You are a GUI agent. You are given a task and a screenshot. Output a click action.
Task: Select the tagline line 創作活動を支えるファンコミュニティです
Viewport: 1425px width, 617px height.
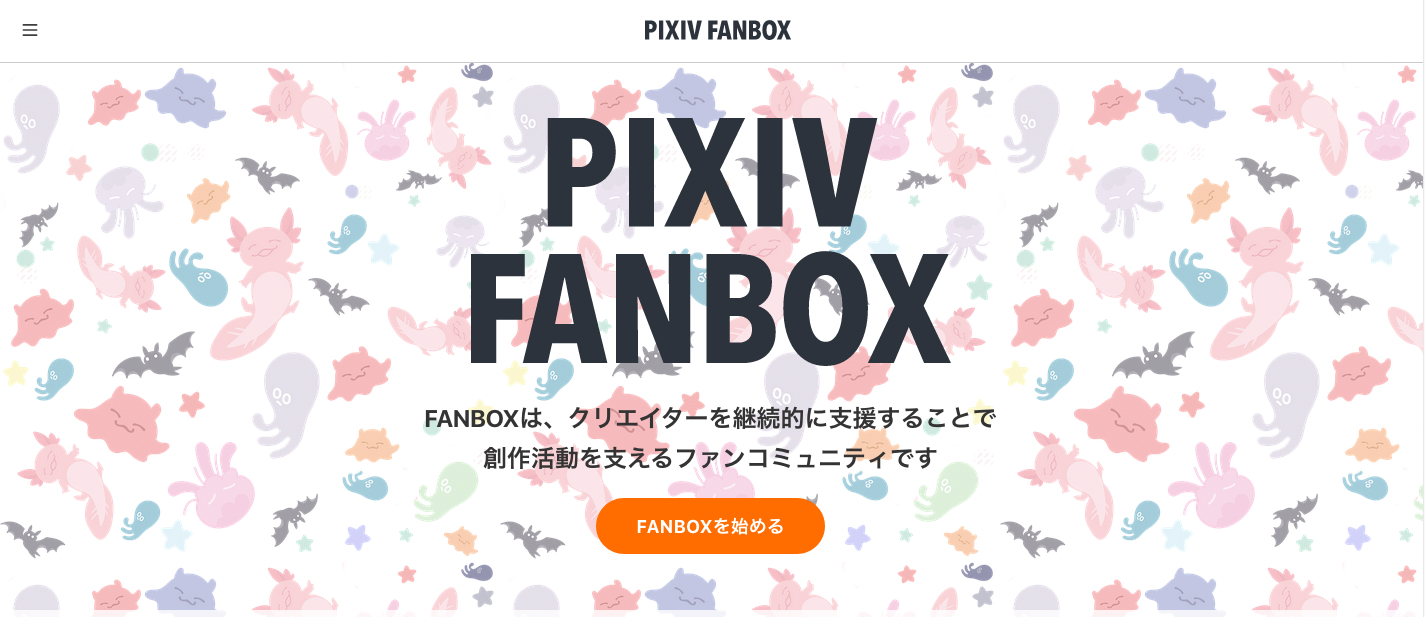pyautogui.click(x=710, y=458)
